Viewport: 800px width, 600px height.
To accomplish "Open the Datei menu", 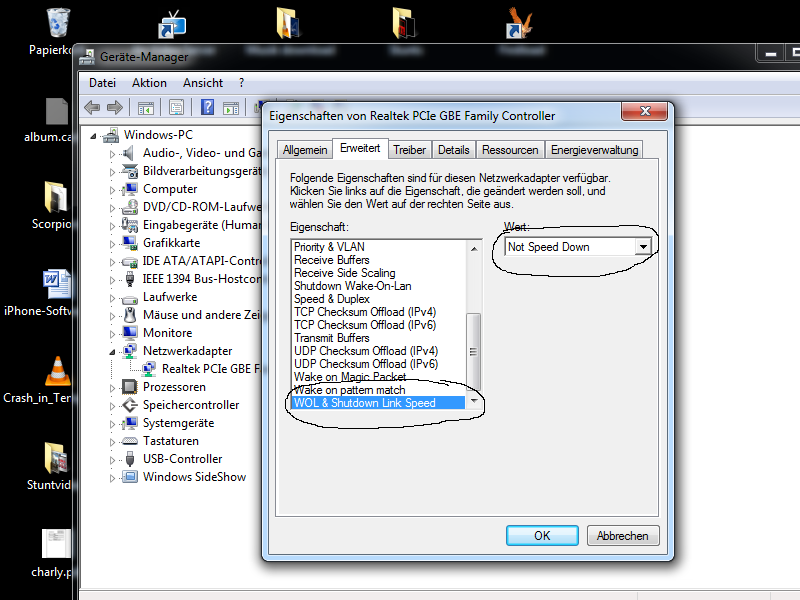I will (x=102, y=83).
